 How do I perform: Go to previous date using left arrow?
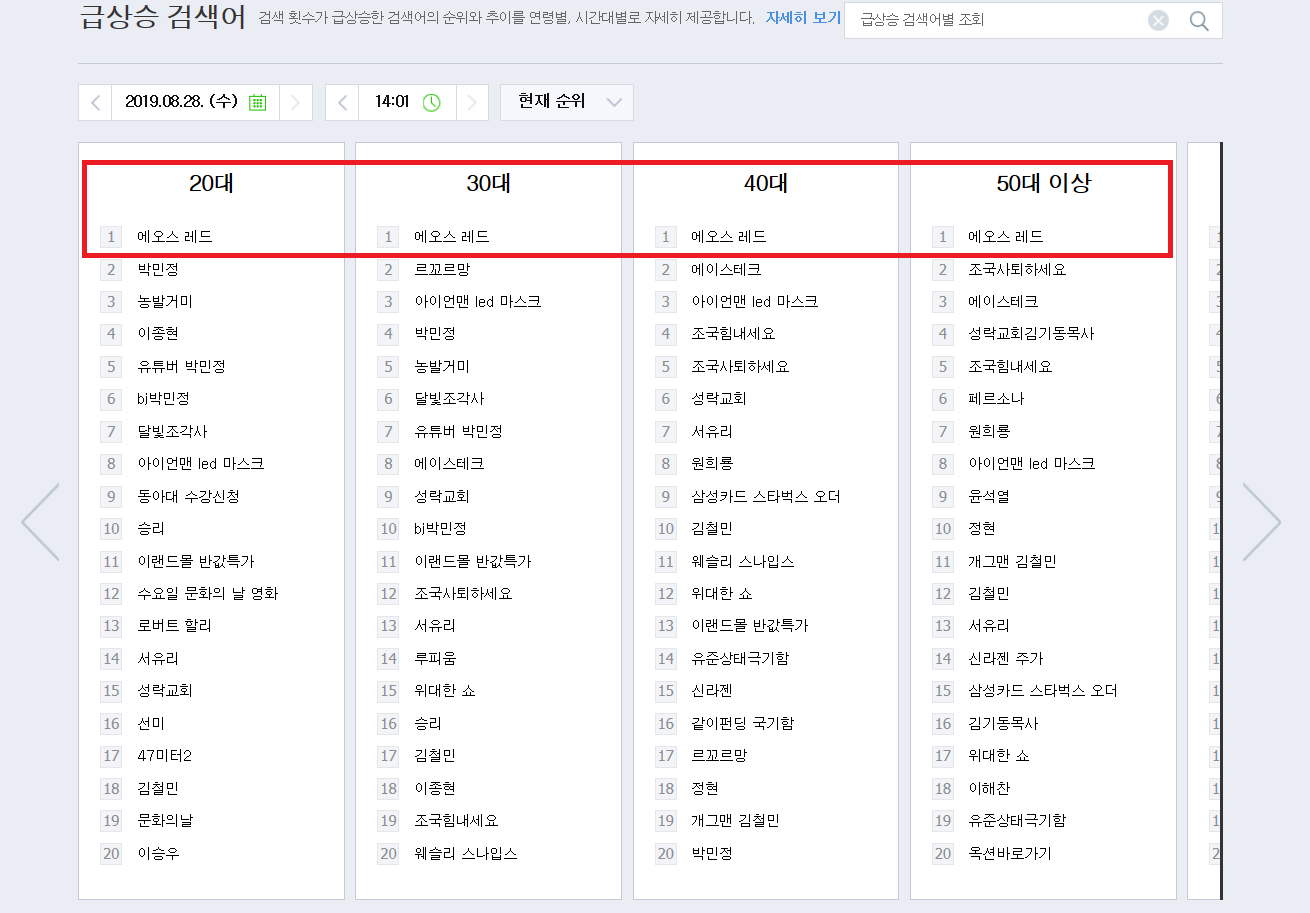pos(94,102)
